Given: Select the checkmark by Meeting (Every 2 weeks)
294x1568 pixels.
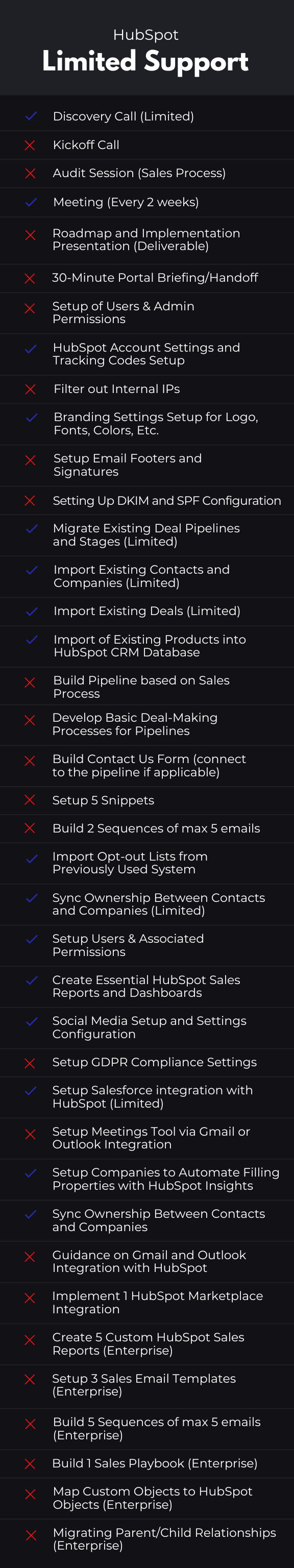Looking at the screenshot, I should (31, 202).
